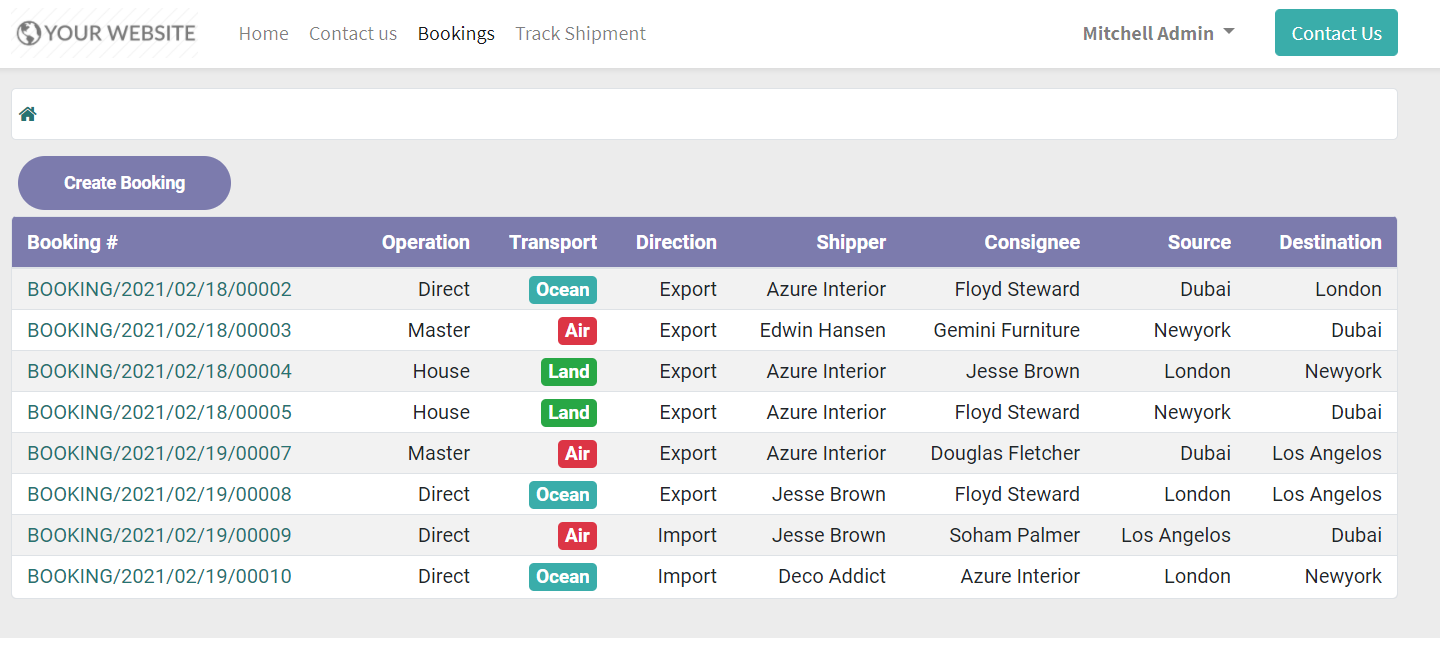
Task: Click the Ocean badge in booking 00010 row
Action: pos(562,577)
